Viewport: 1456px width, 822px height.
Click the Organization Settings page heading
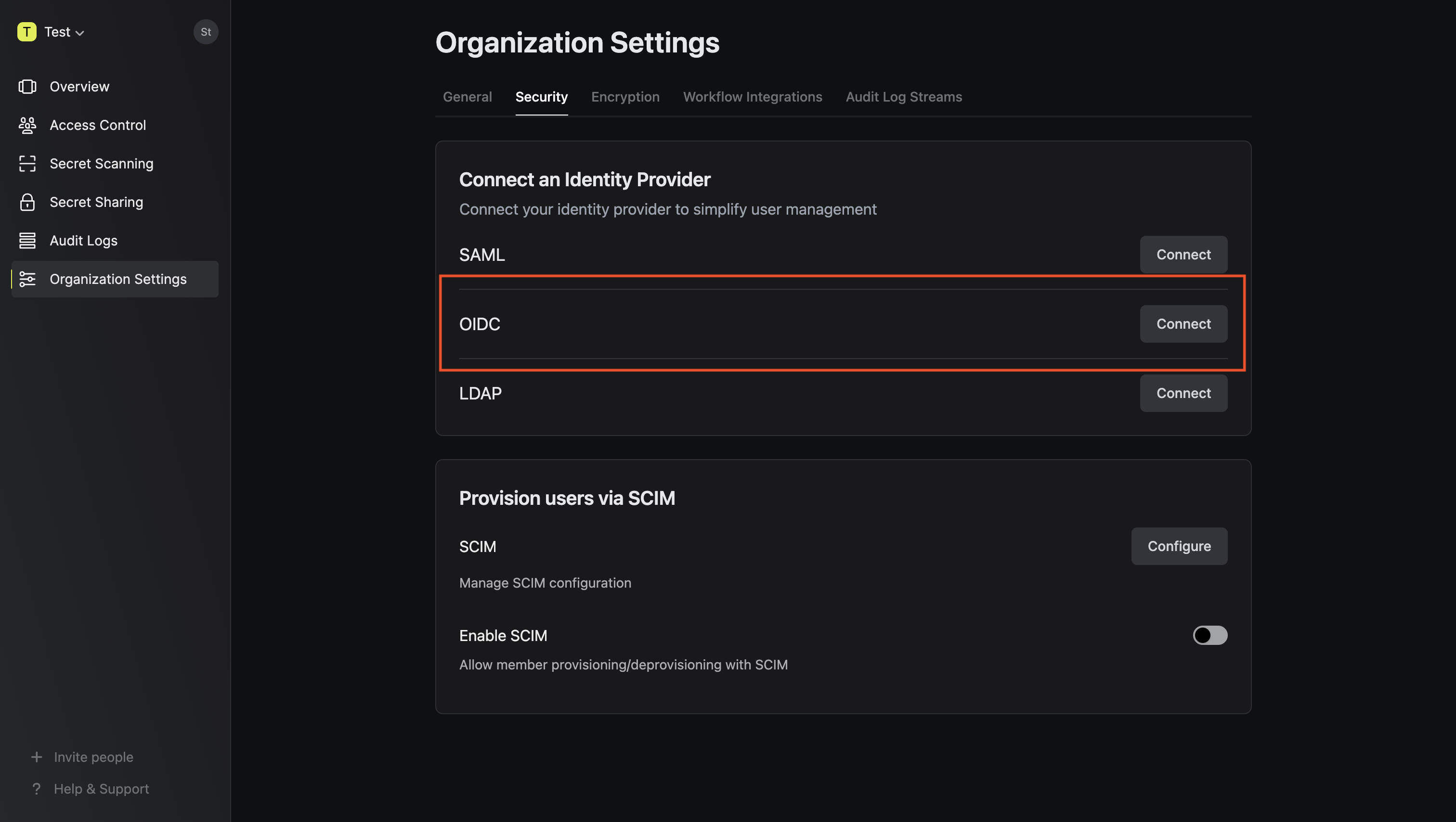pos(577,42)
